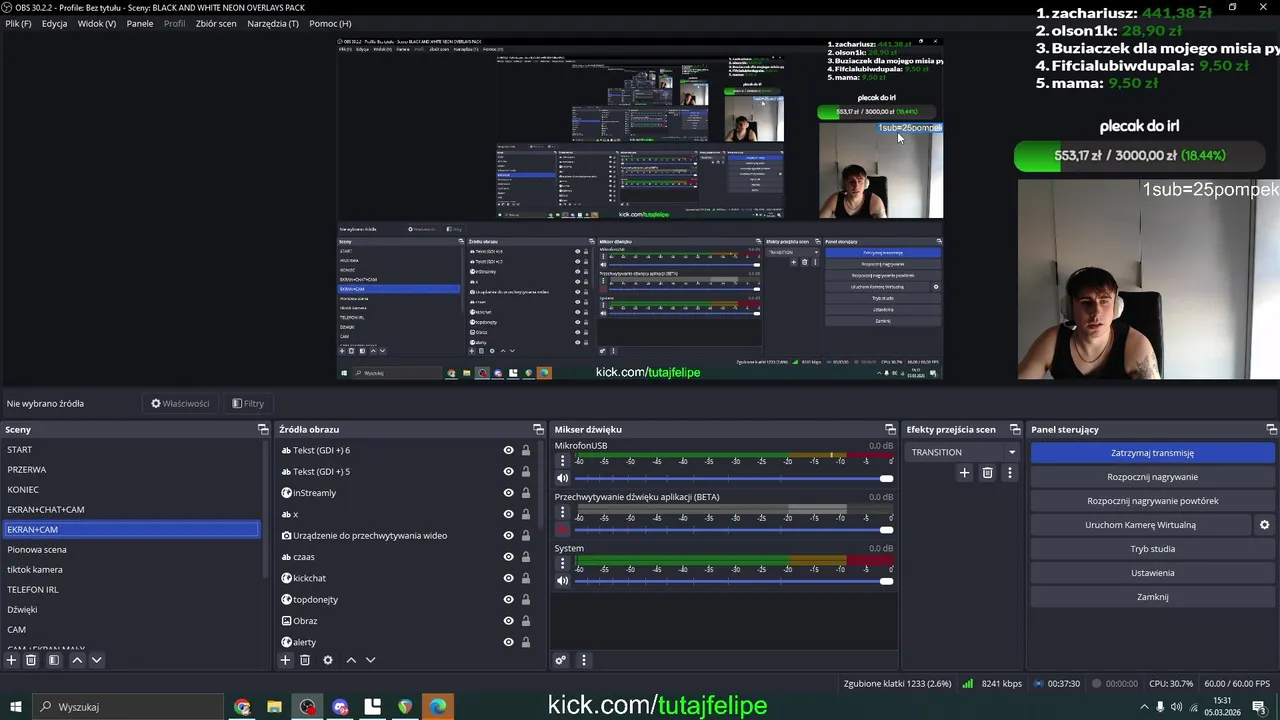Open virtual camera settings gear
This screenshot has width=1280, height=720.
coord(1264,525)
